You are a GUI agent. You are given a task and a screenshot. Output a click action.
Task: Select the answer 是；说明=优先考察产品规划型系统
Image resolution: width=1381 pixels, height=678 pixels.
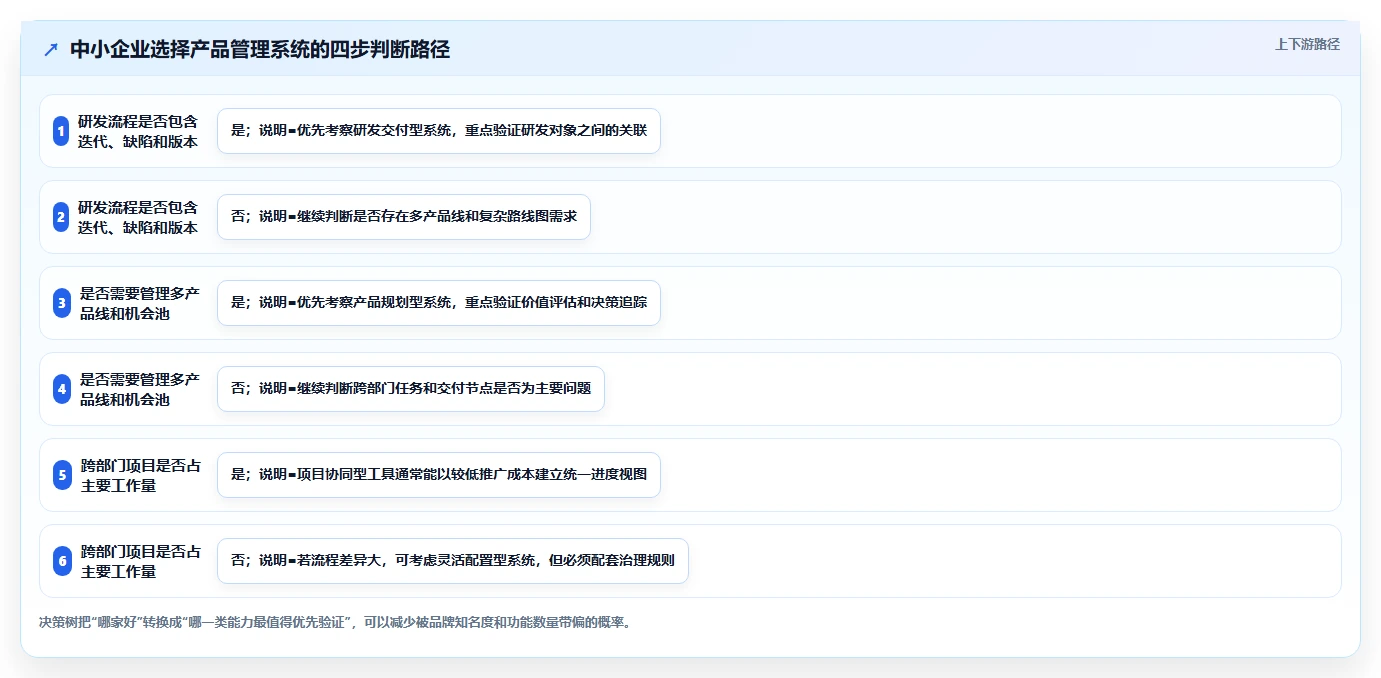coord(439,303)
